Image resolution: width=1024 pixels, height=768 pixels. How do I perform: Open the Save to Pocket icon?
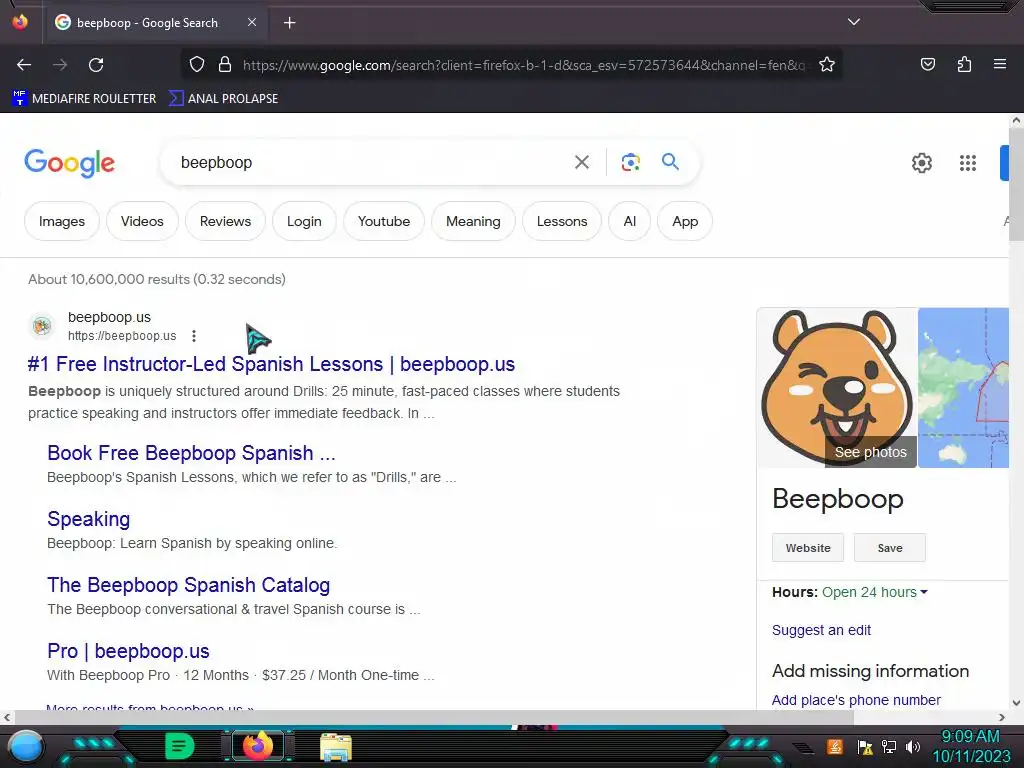(927, 64)
